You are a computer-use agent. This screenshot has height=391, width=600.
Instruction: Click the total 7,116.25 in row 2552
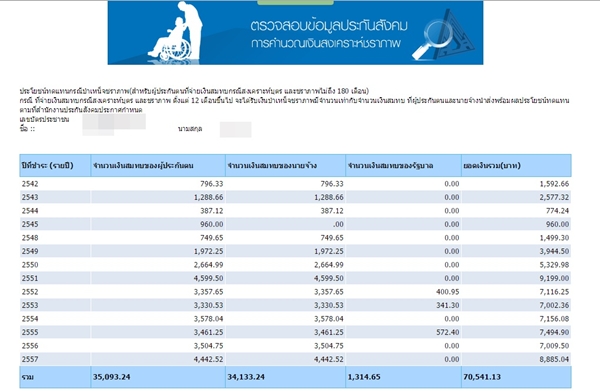pyautogui.click(x=554, y=292)
